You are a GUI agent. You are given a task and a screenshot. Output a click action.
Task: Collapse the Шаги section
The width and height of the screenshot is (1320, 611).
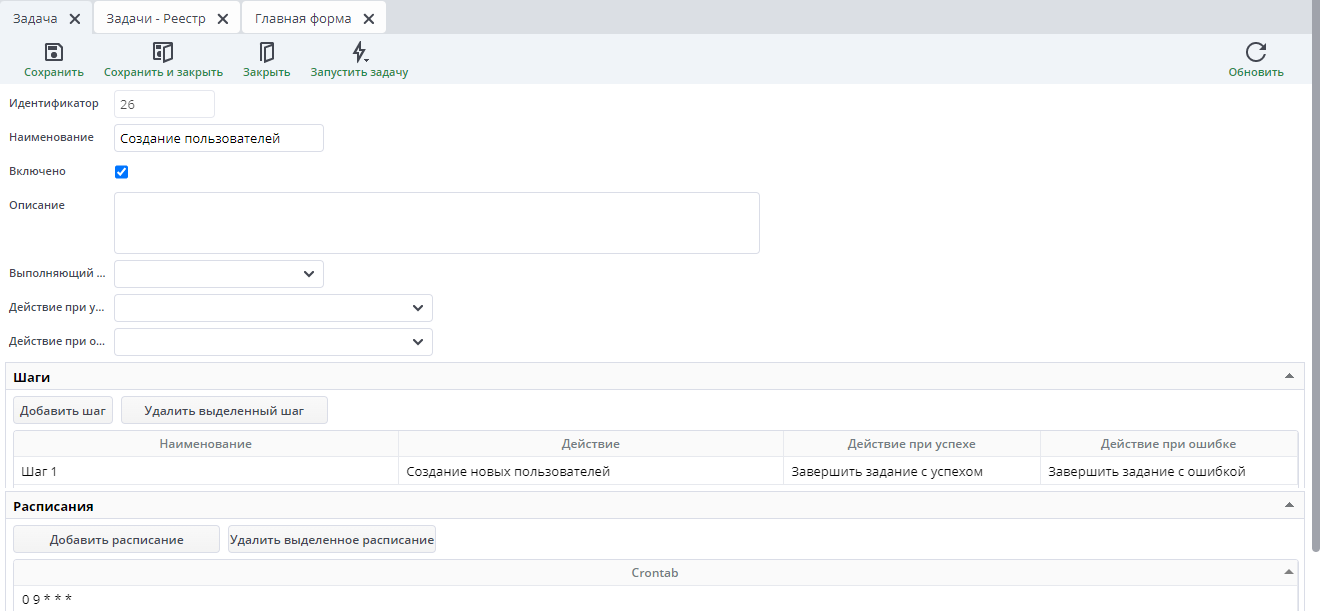pos(1289,377)
